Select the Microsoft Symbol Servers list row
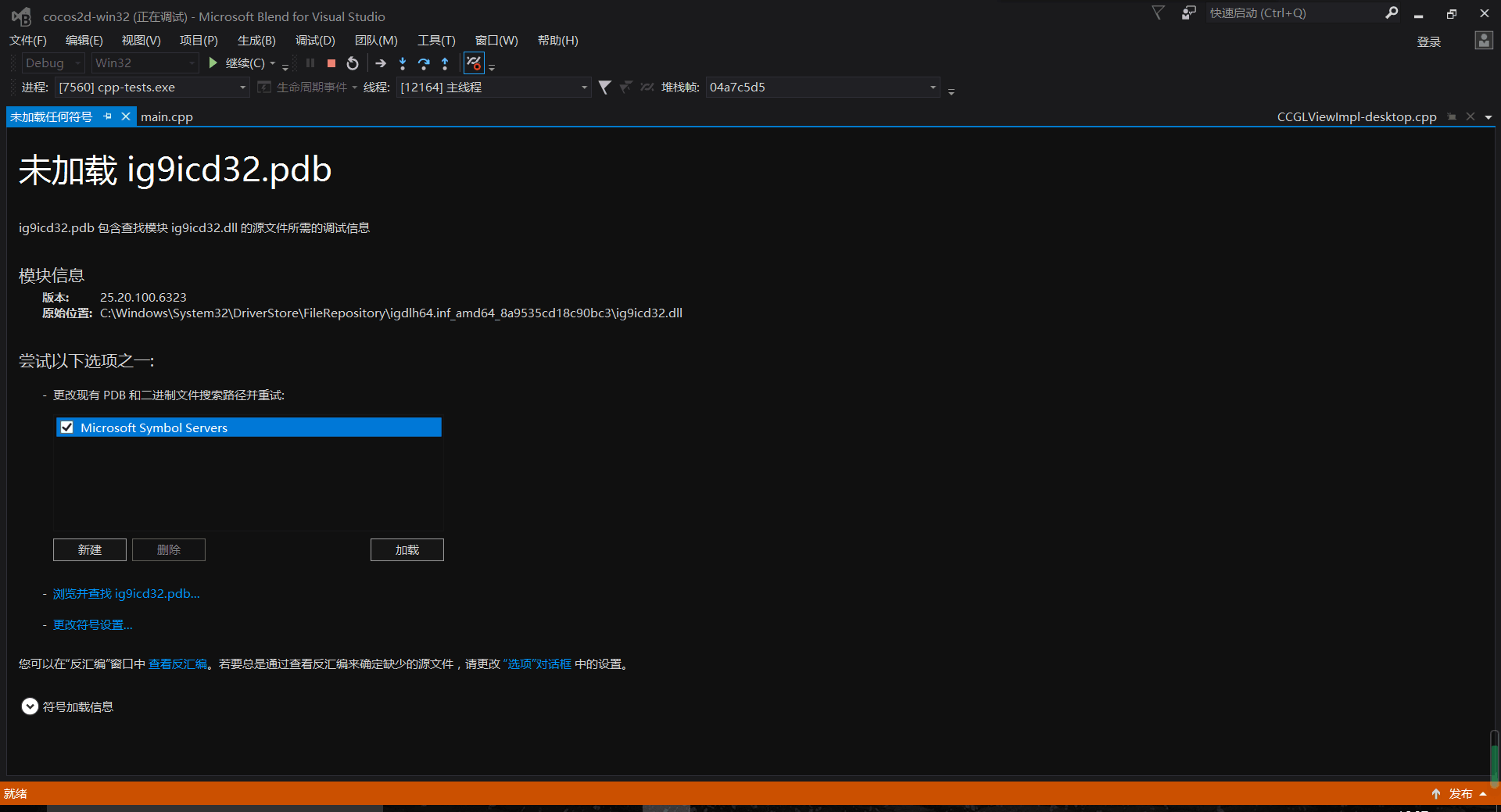 click(x=249, y=427)
